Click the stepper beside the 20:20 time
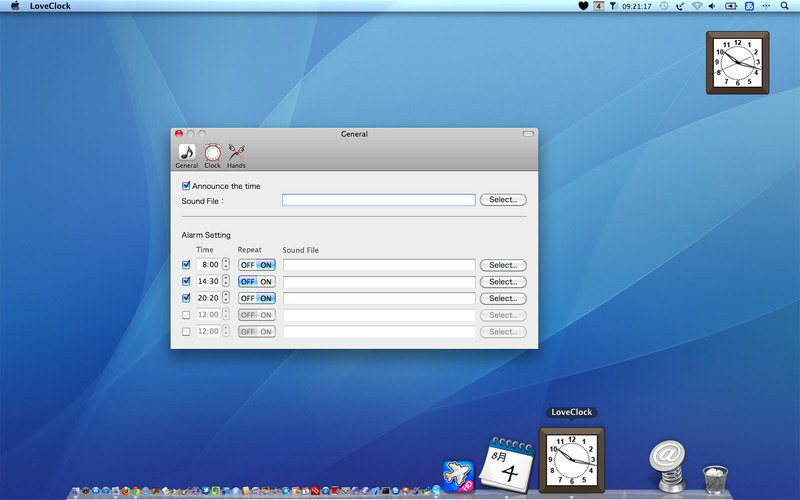Viewport: 800px width, 500px height. 226,297
